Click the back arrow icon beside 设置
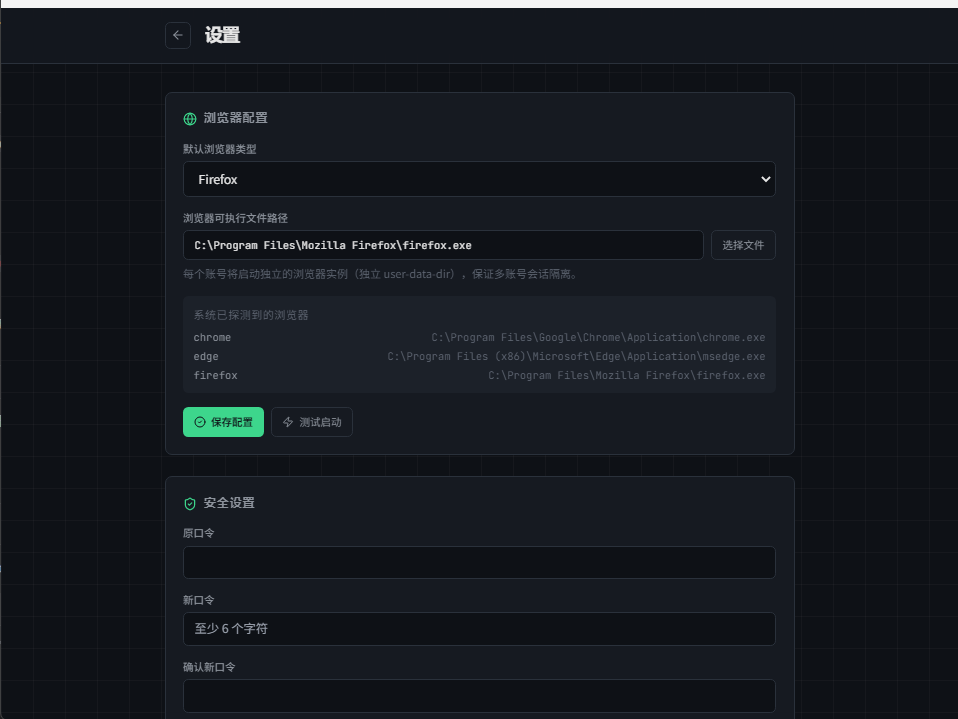 178,35
